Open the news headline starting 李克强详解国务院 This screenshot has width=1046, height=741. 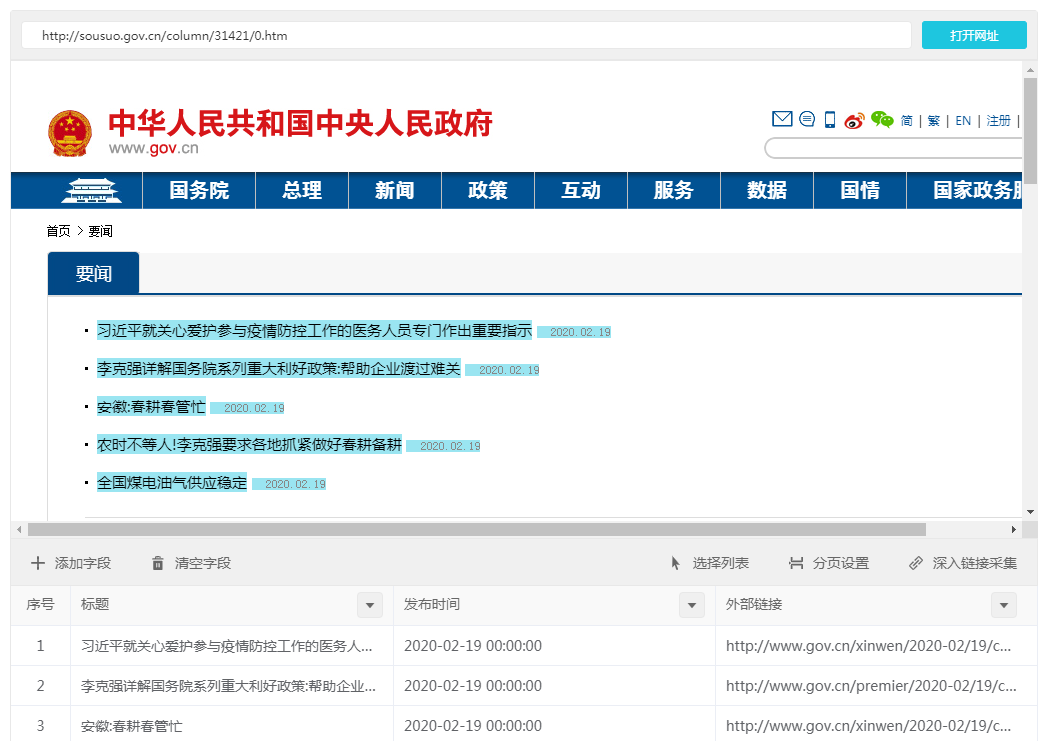[279, 369]
